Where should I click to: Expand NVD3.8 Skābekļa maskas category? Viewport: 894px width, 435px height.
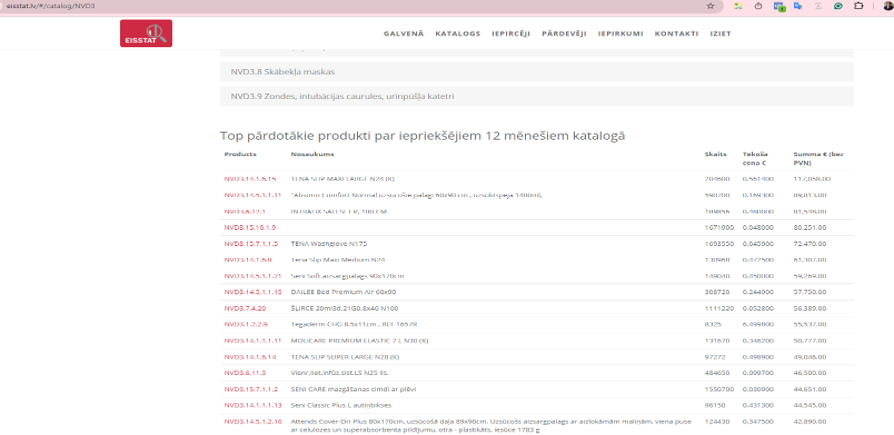point(537,72)
